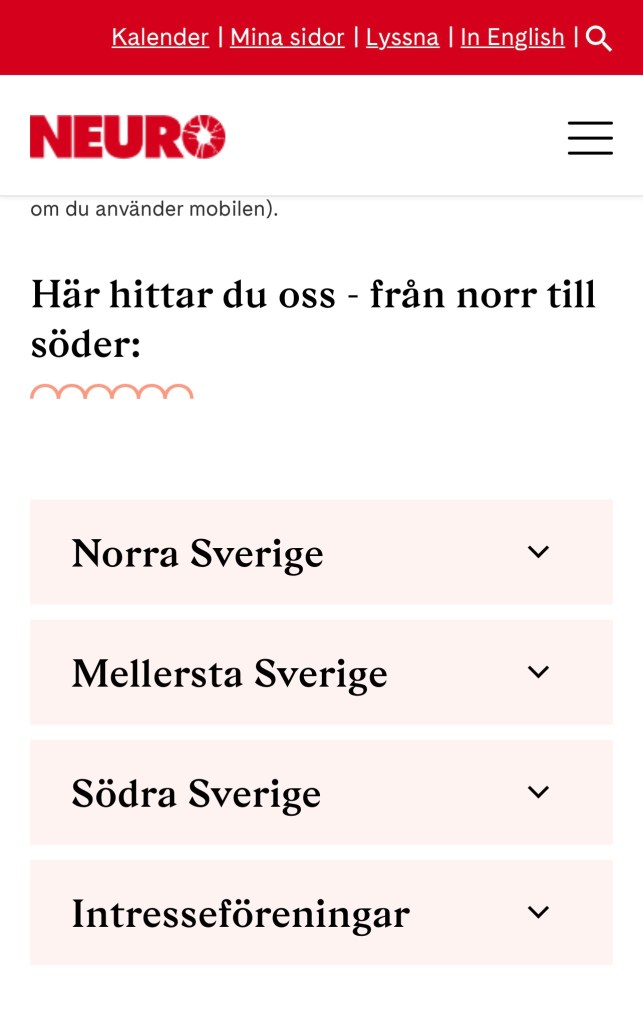The image size is (643, 1024).
Task: Click the Lyssna link
Action: pos(402,38)
